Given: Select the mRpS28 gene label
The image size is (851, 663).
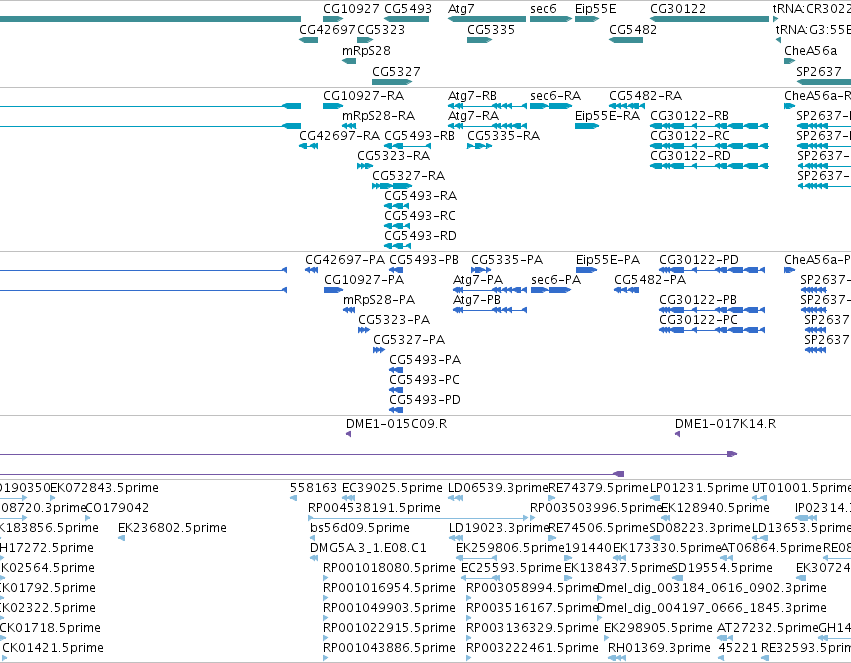Looking at the screenshot, I should 366,50.
